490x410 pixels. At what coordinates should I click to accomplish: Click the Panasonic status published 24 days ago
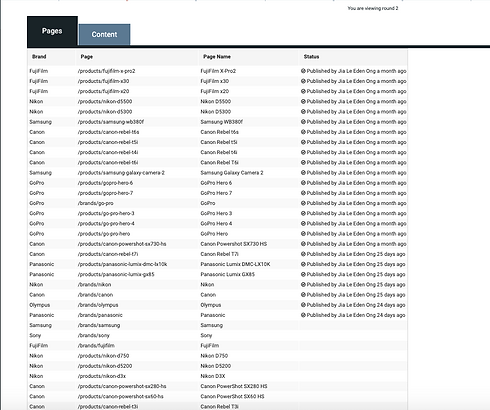353,315
